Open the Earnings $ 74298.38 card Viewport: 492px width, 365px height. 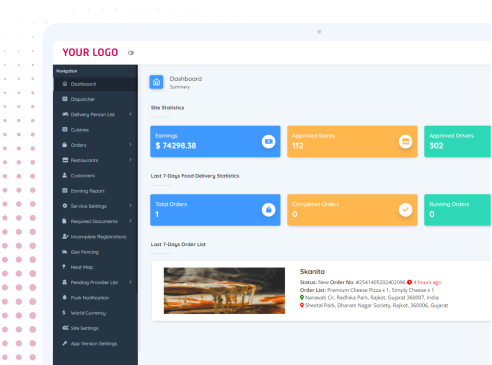(x=215, y=141)
